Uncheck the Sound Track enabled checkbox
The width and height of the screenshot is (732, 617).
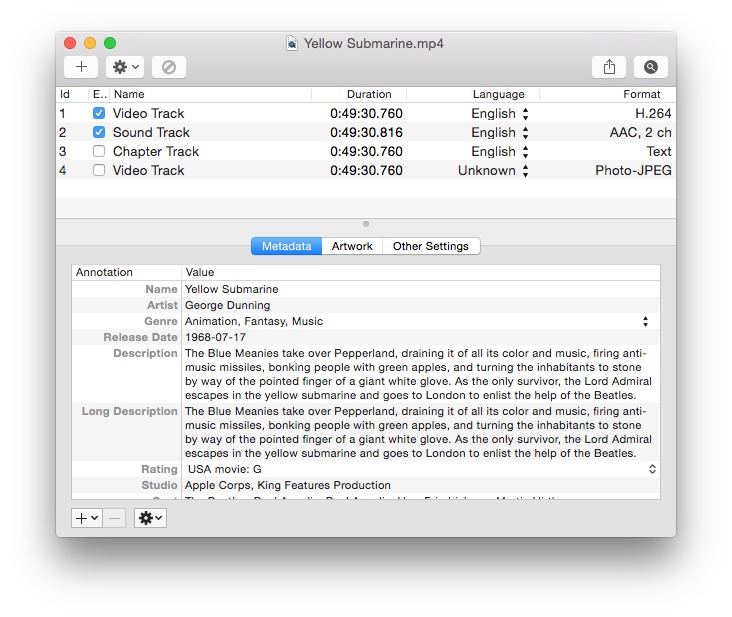tap(99, 132)
